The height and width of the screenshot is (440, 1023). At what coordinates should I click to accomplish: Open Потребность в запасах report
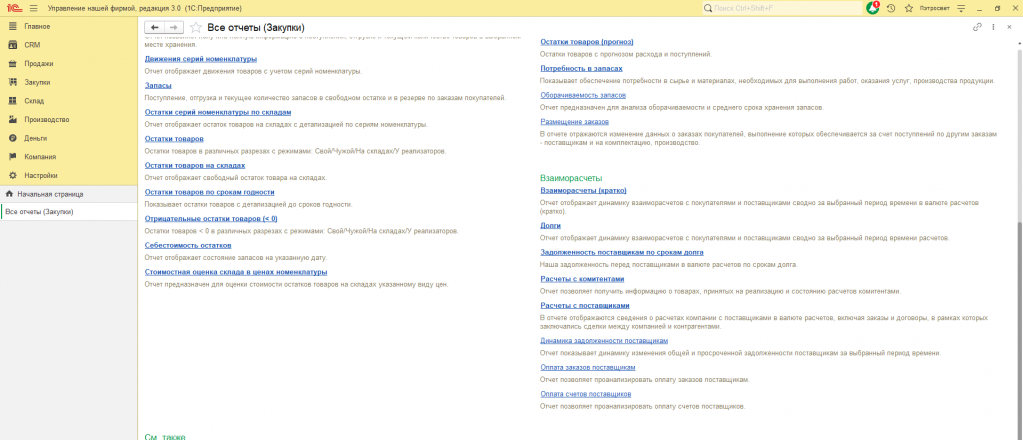coord(581,68)
